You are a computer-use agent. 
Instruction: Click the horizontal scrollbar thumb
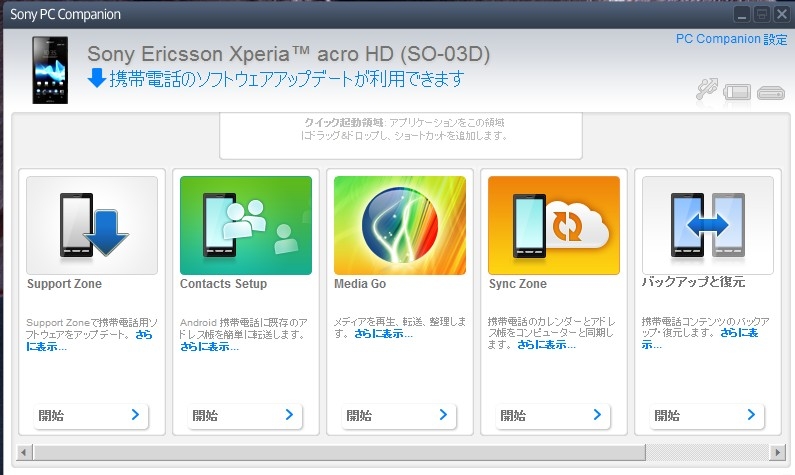click(340, 452)
